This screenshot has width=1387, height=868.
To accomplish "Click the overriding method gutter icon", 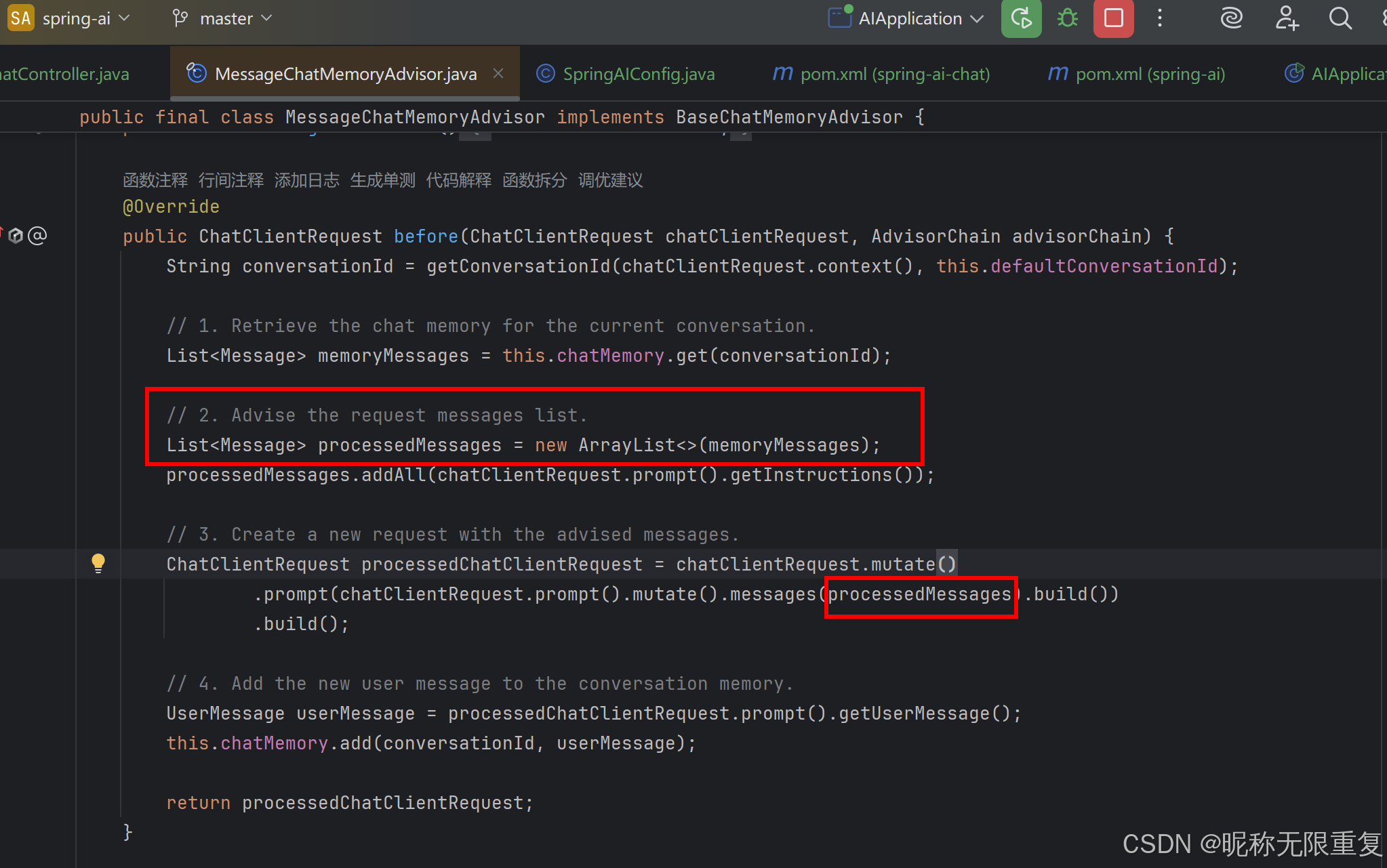I will pos(15,235).
